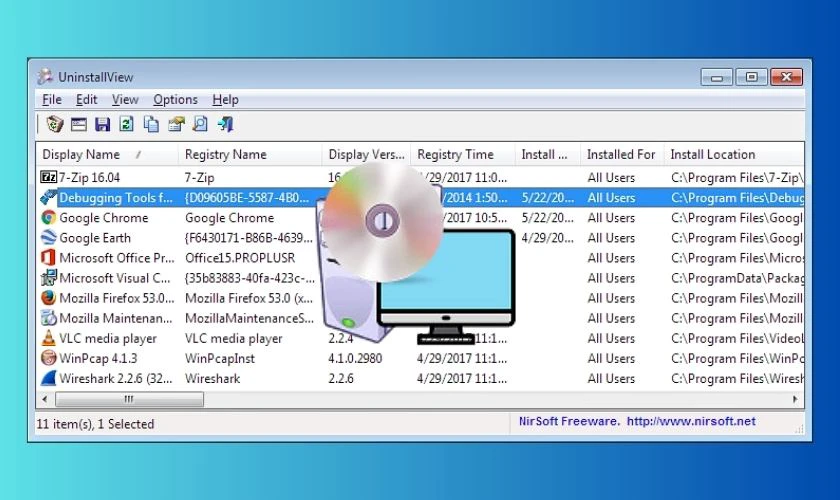Click registry name 'WinPcapInst'
Viewport: 840px width, 500px height.
[220, 359]
